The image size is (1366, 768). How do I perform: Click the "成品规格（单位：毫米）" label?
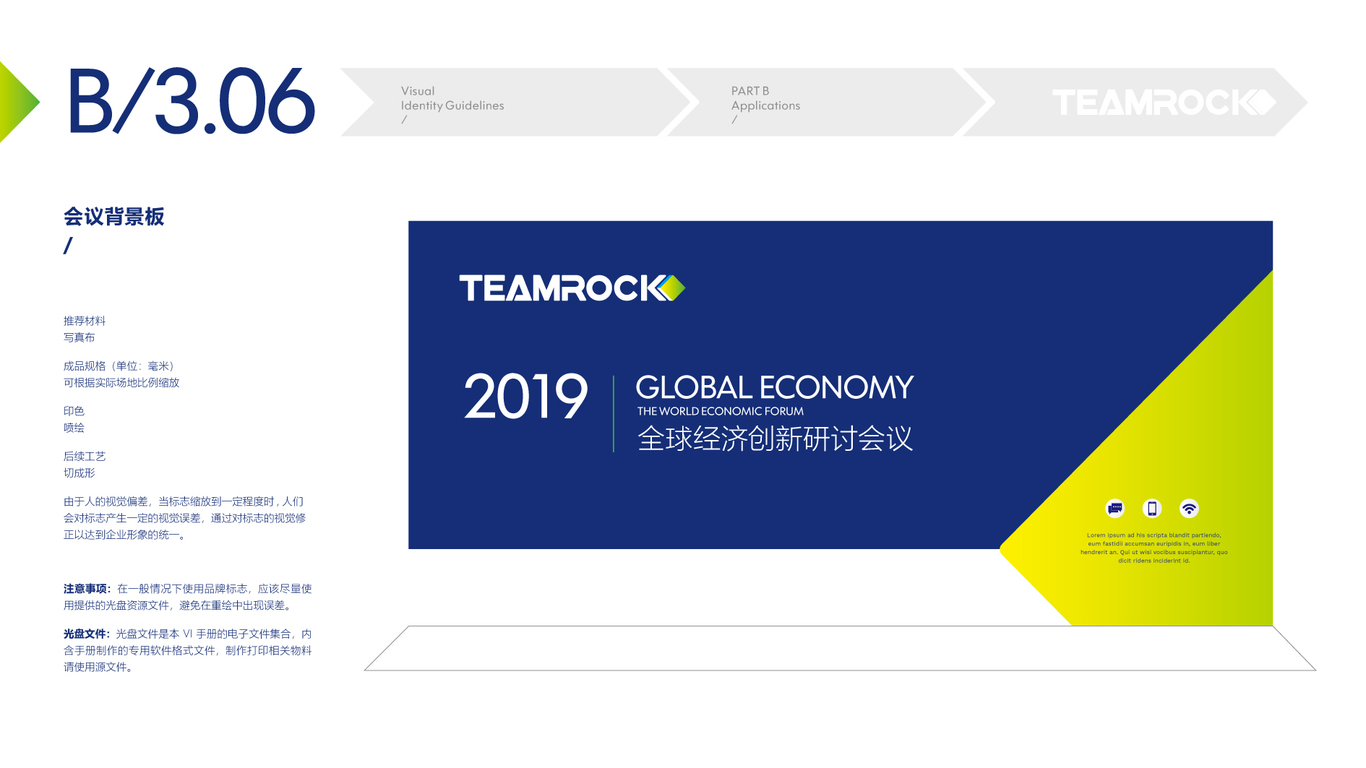pos(119,366)
